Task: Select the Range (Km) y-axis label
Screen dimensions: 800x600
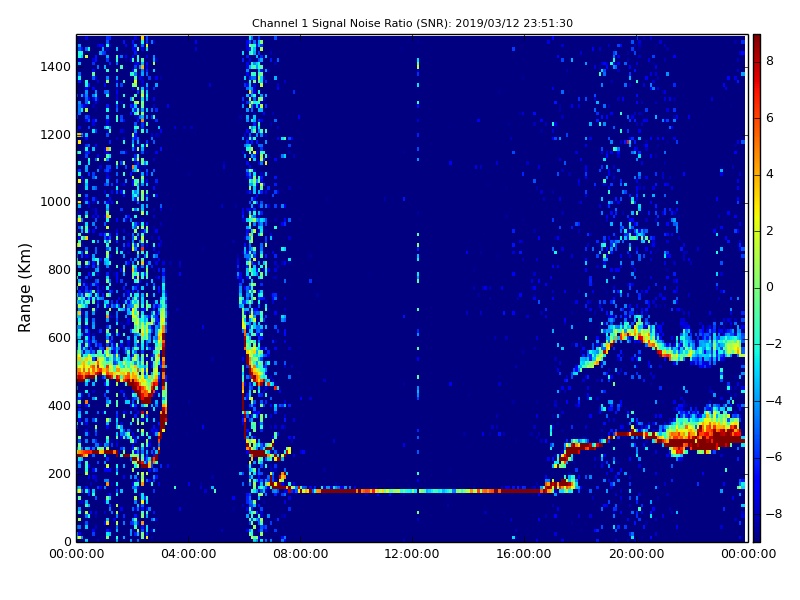Action: pos(24,288)
